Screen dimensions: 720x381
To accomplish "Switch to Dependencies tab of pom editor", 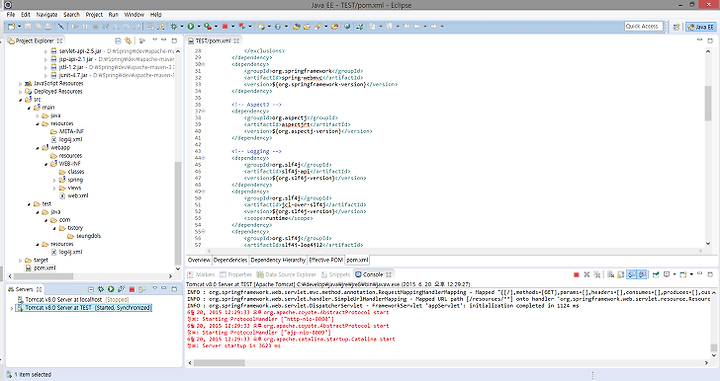I will point(230,260).
